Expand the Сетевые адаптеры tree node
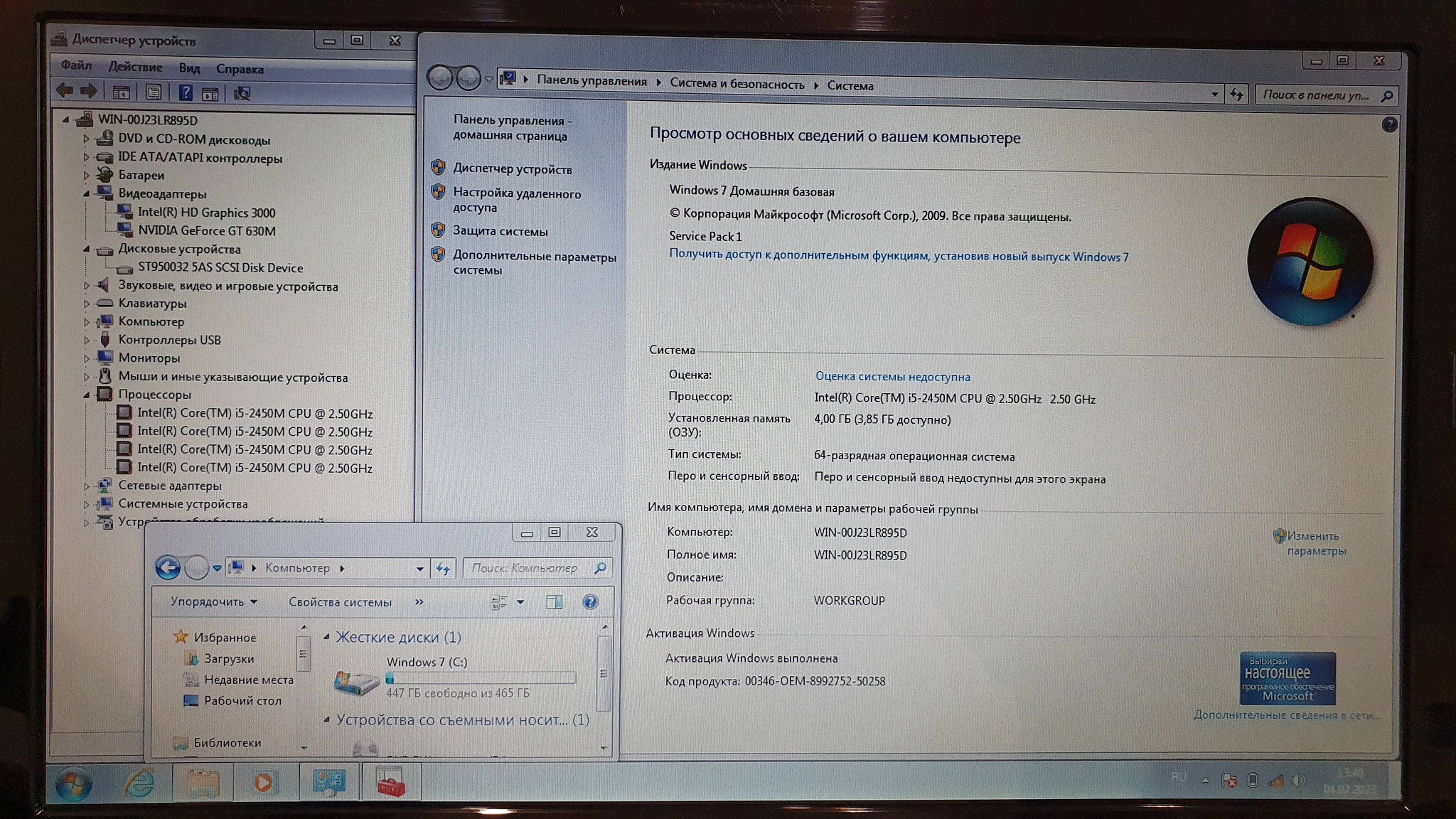The width and height of the screenshot is (1456, 819). 87,486
